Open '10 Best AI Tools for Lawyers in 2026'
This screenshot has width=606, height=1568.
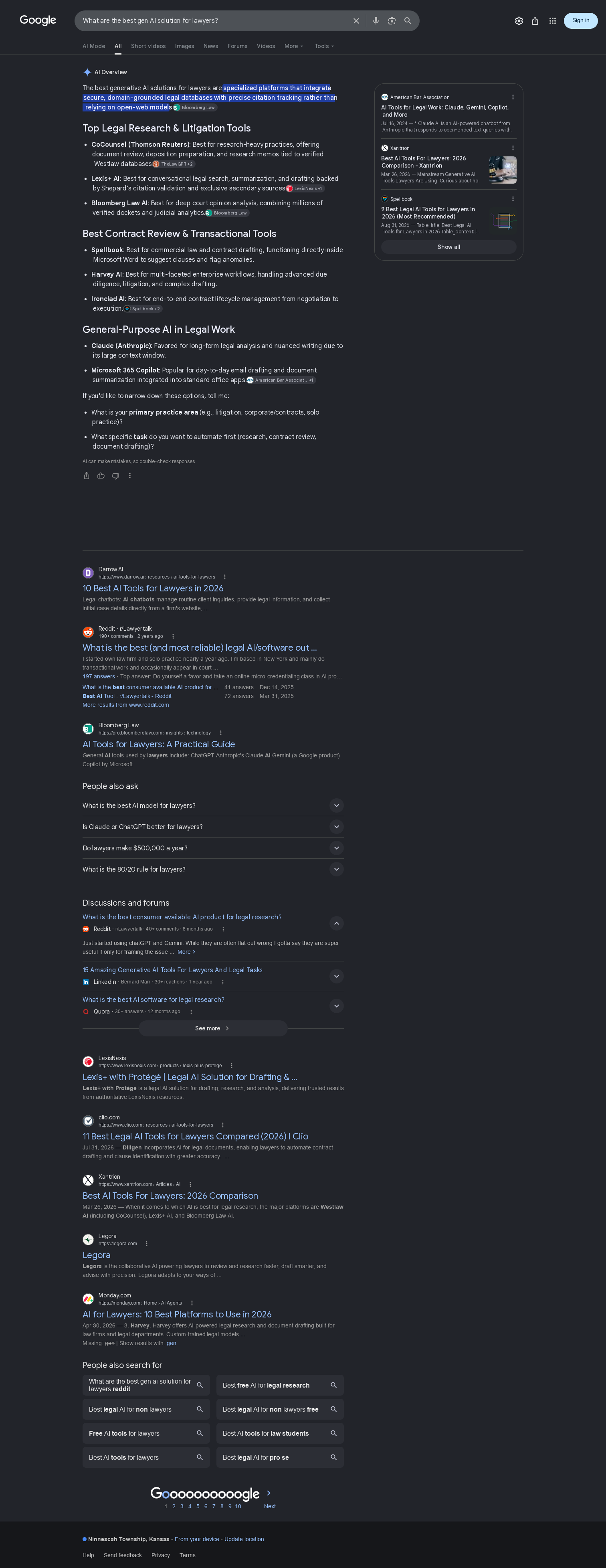point(153,588)
